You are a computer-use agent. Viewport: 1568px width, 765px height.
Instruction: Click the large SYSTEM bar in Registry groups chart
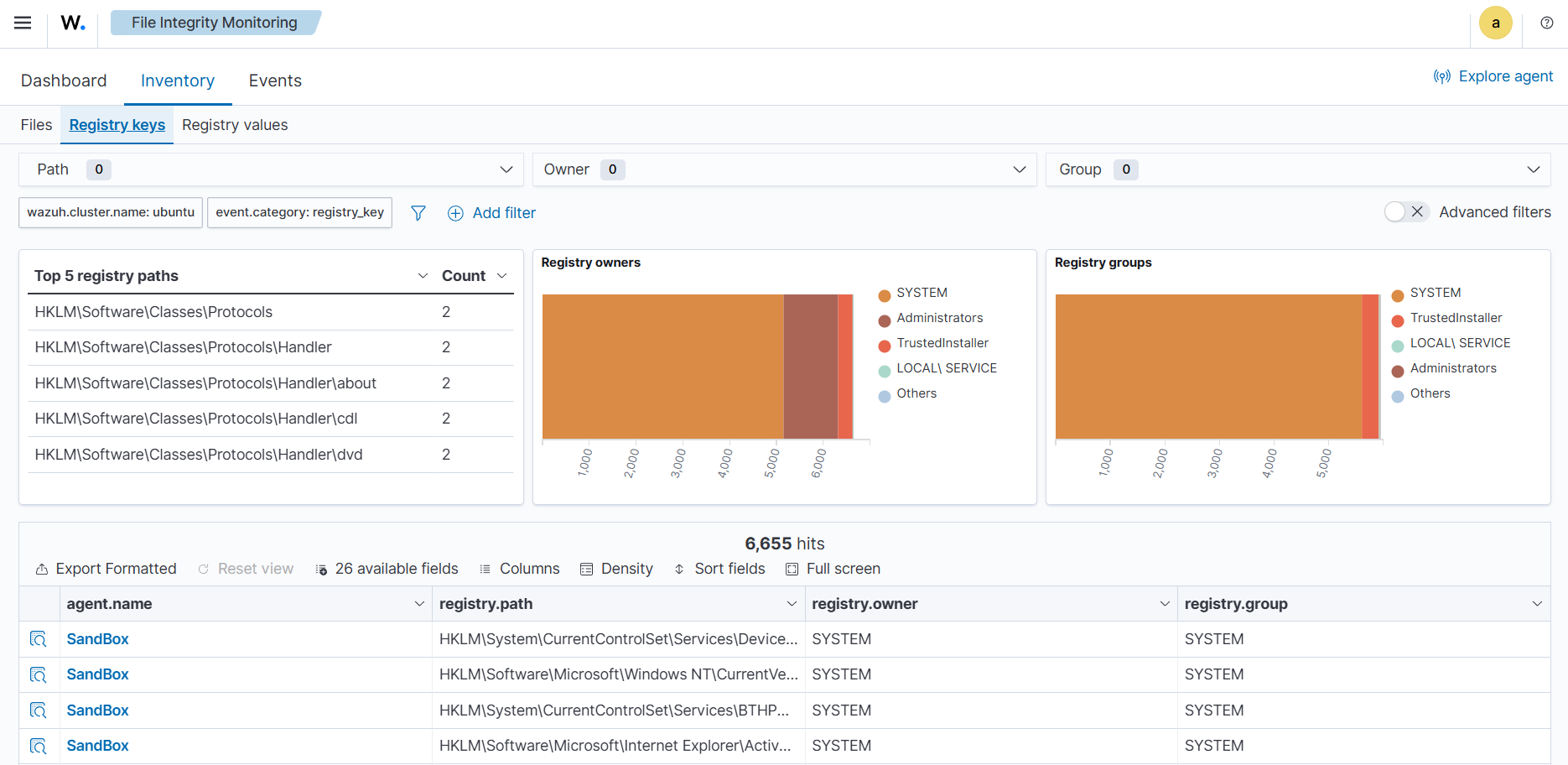[x=1208, y=367]
